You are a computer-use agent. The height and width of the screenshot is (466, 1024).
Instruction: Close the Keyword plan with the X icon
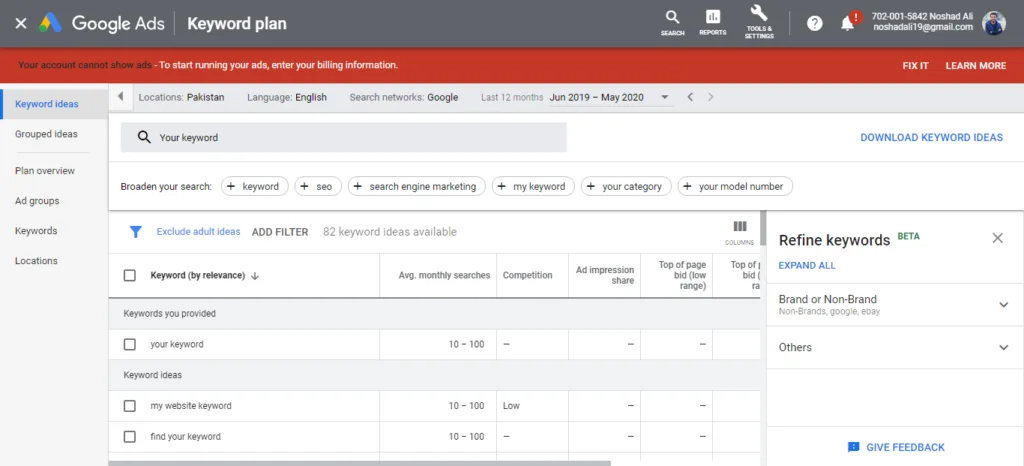[21, 23]
